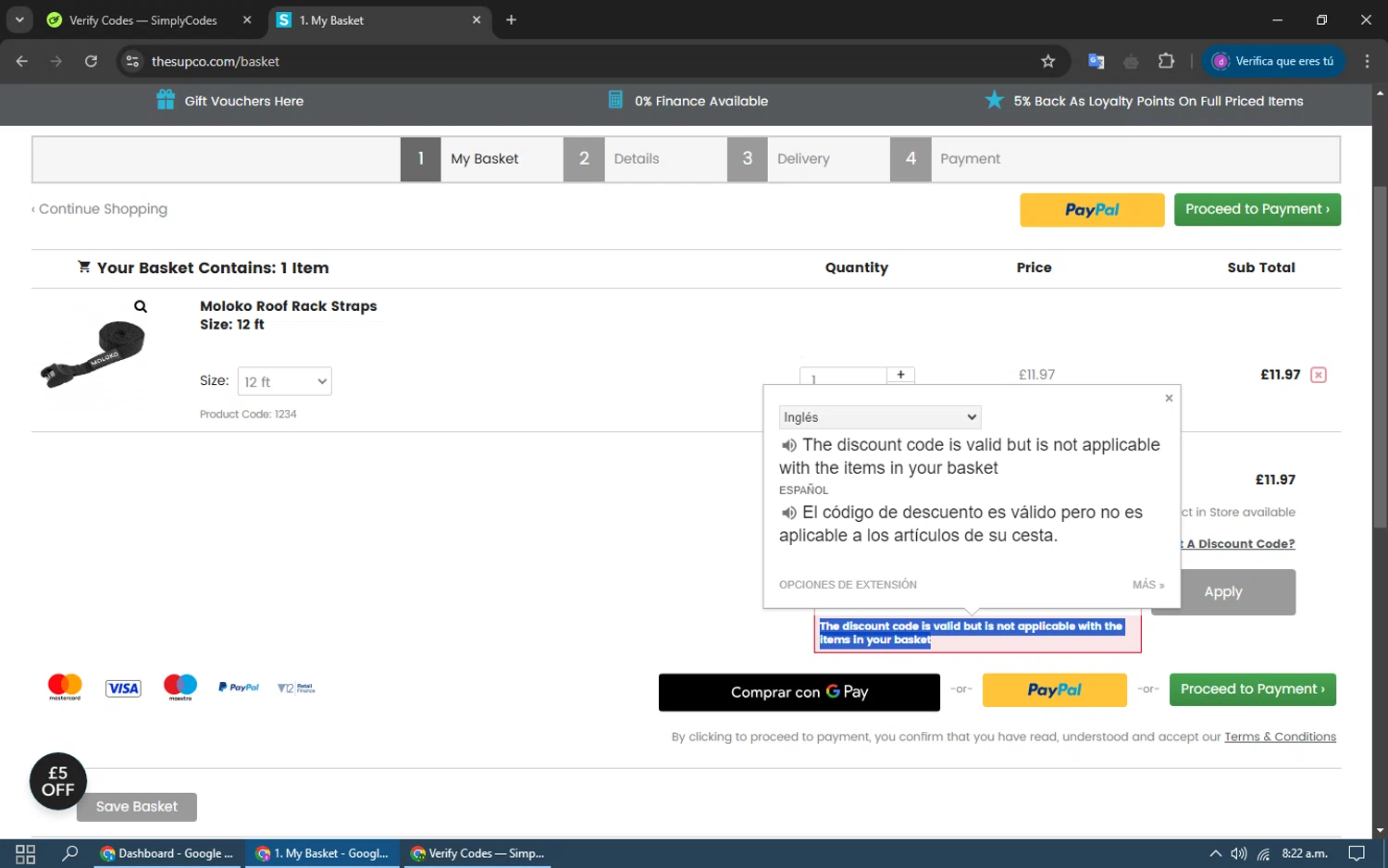Click Verifica que eres tú profile button
Screen dimensions: 1388x868
click(x=1273, y=61)
